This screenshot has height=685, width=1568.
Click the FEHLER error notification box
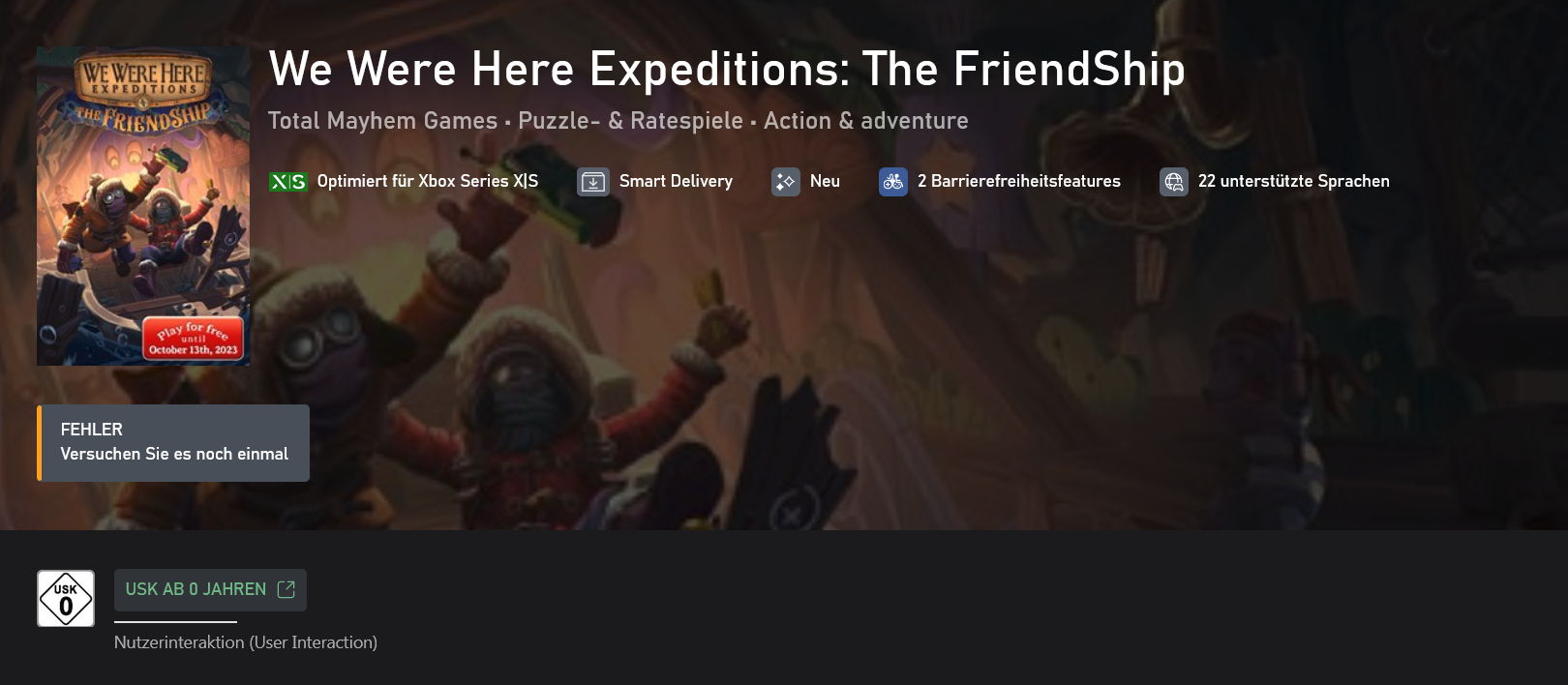173,443
